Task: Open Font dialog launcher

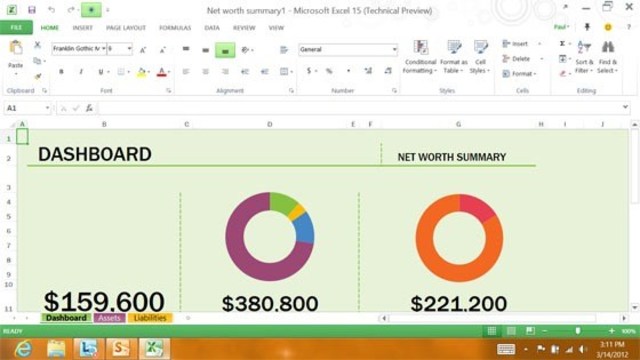Action: click(168, 91)
